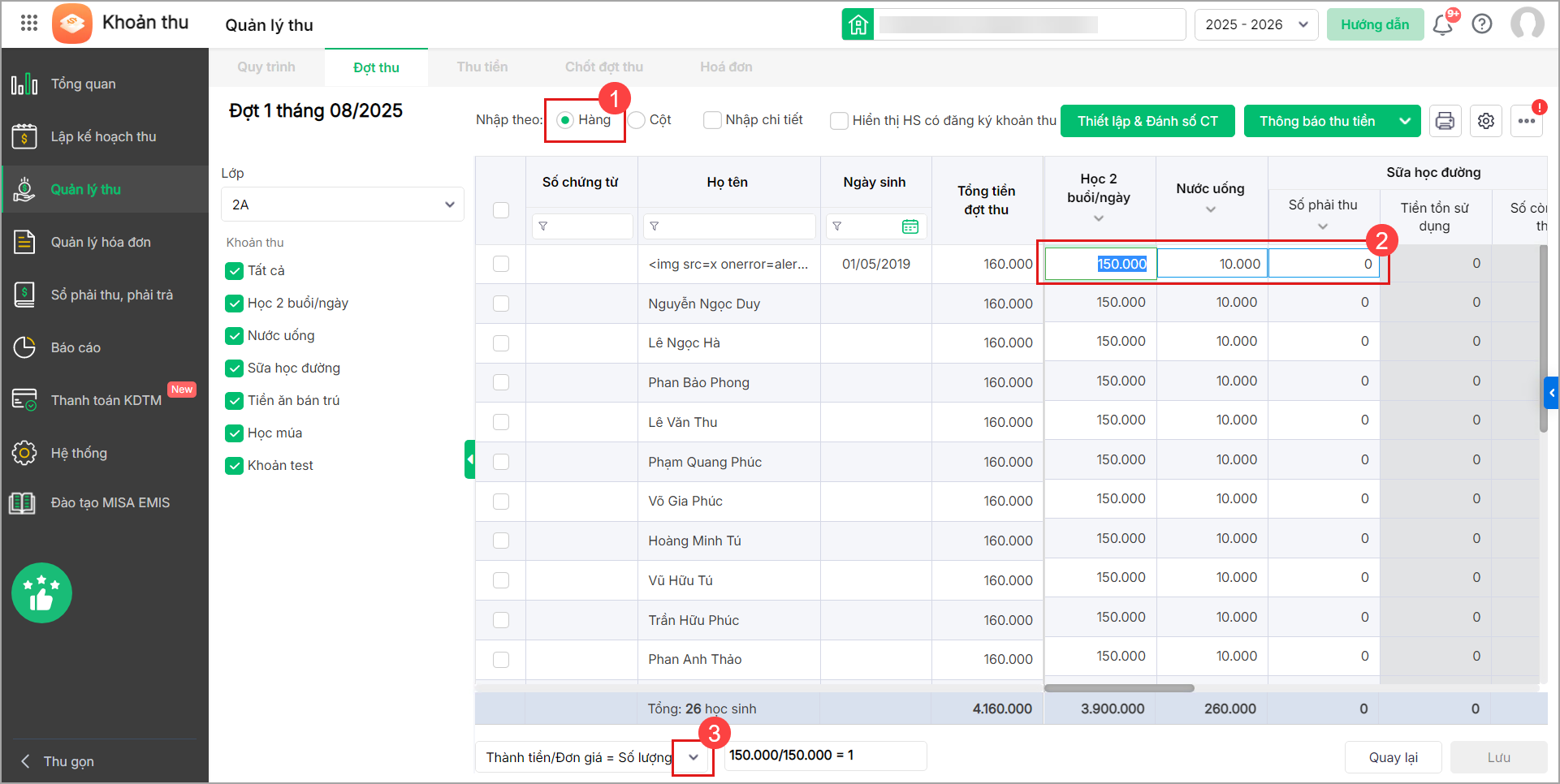Viewport: 1560px width, 784px height.
Task: Uncheck the Tất cả fee checkbox
Action: (x=234, y=271)
